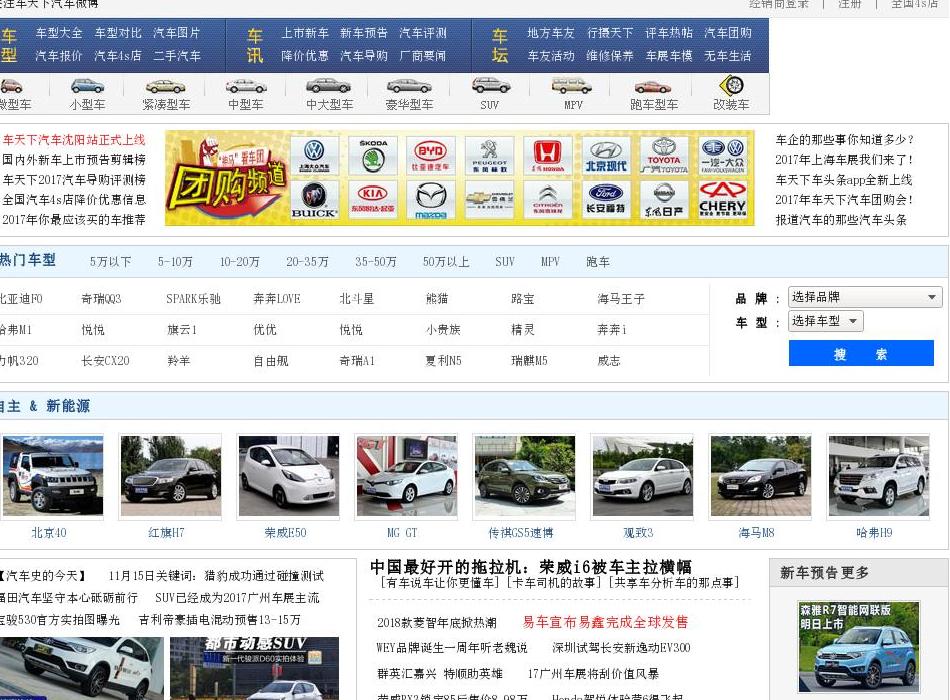Open the 20-35万 price tab
Screen dimensions: 950x700
point(307,262)
